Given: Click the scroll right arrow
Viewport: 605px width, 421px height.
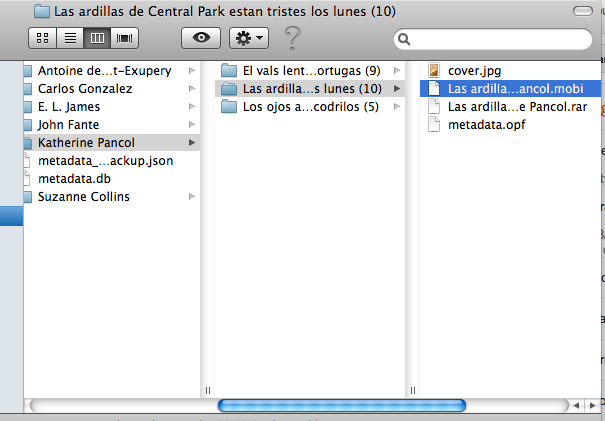Looking at the screenshot, I should click(592, 406).
